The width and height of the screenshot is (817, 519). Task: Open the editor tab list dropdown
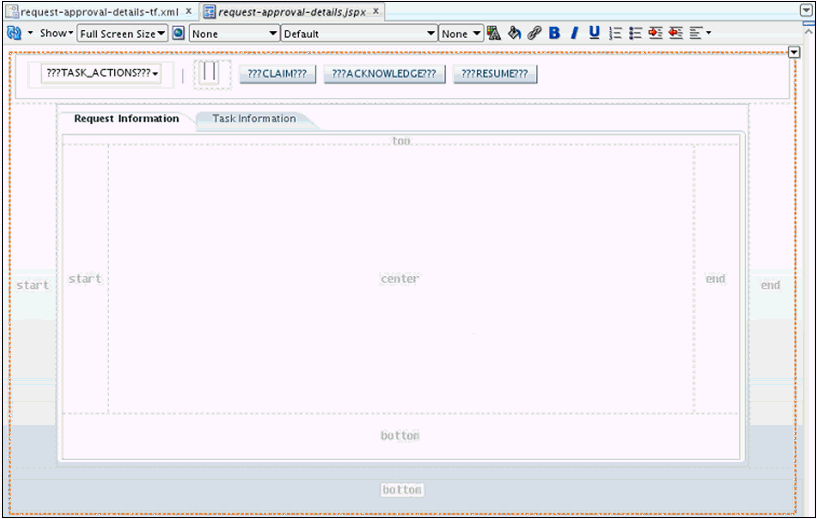[x=806, y=10]
